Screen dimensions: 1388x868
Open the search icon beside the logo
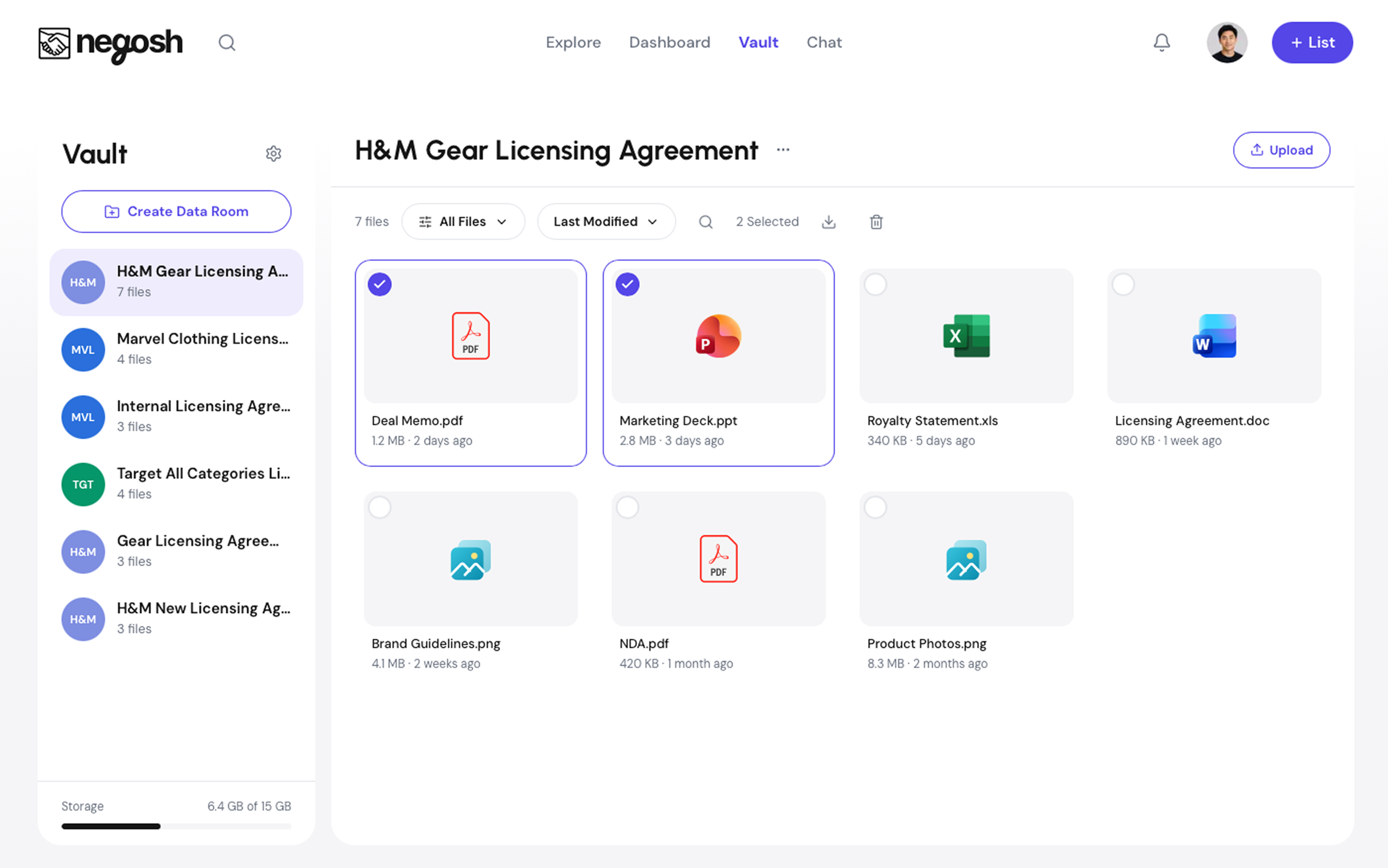(x=227, y=43)
